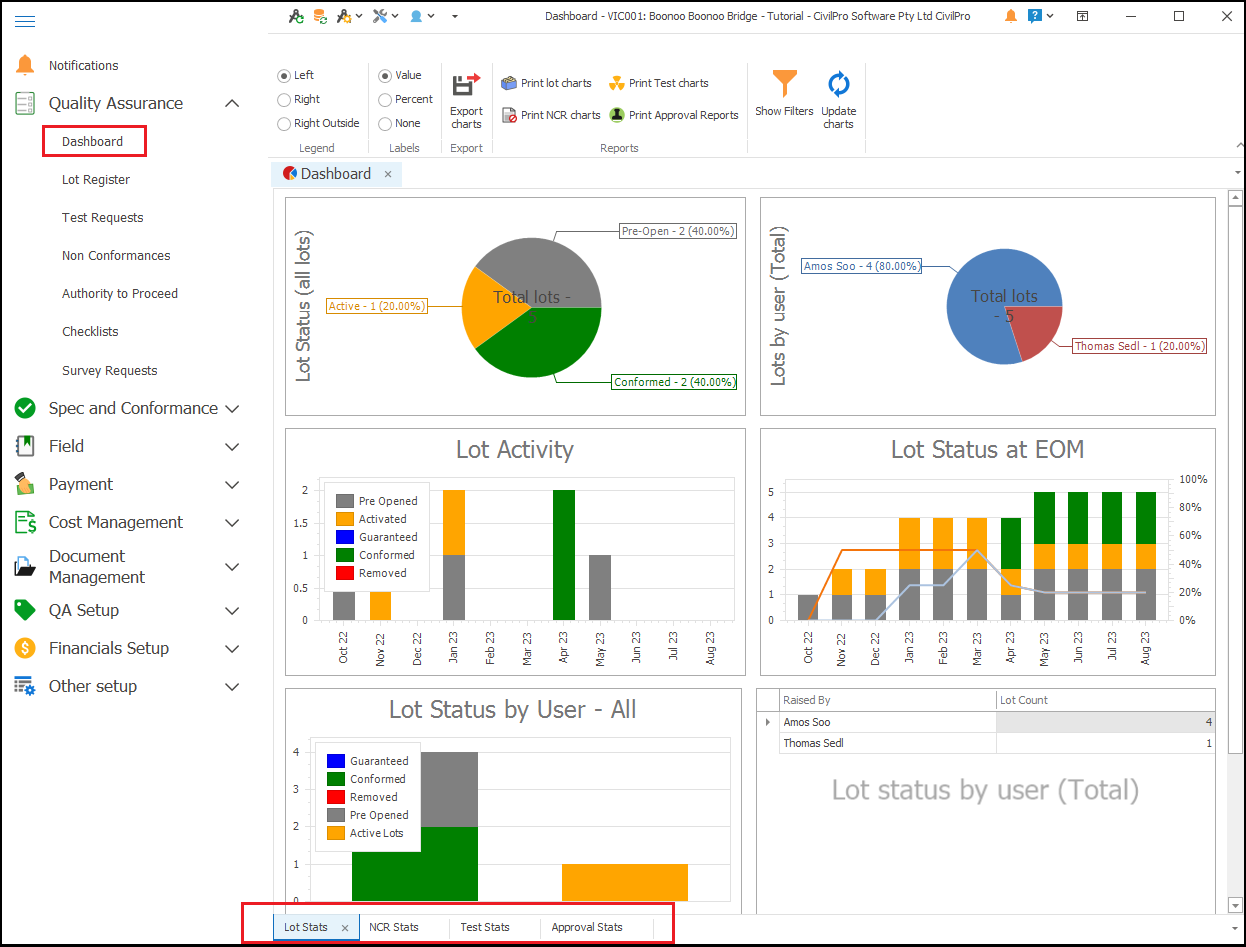Switch to the NCR Stats tab

394,927
